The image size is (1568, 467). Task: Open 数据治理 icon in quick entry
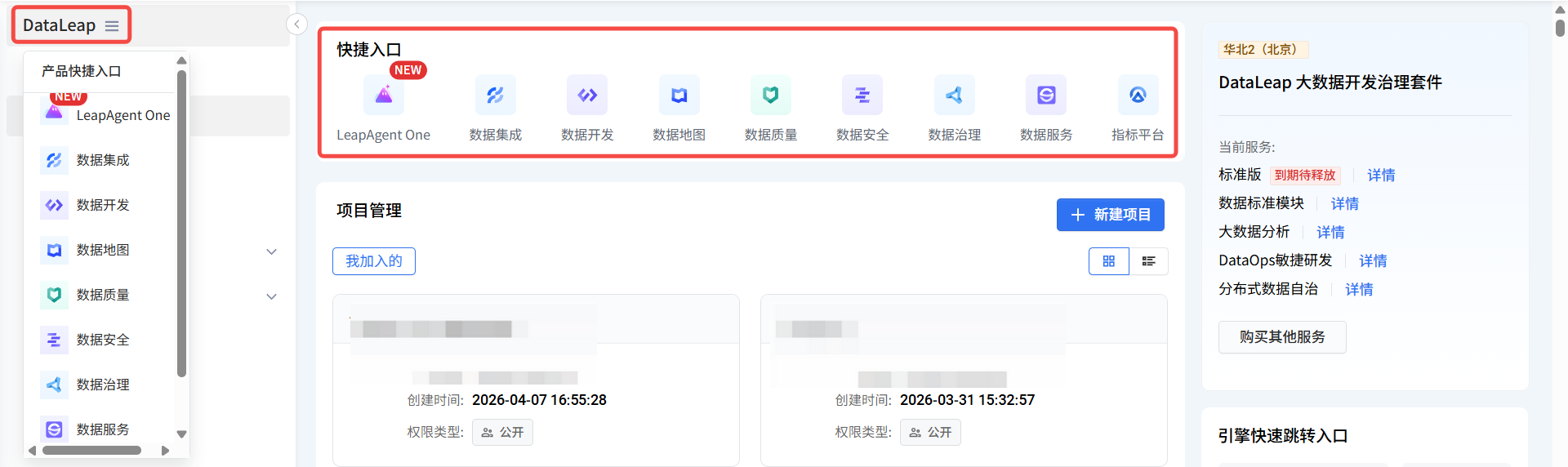pos(954,95)
